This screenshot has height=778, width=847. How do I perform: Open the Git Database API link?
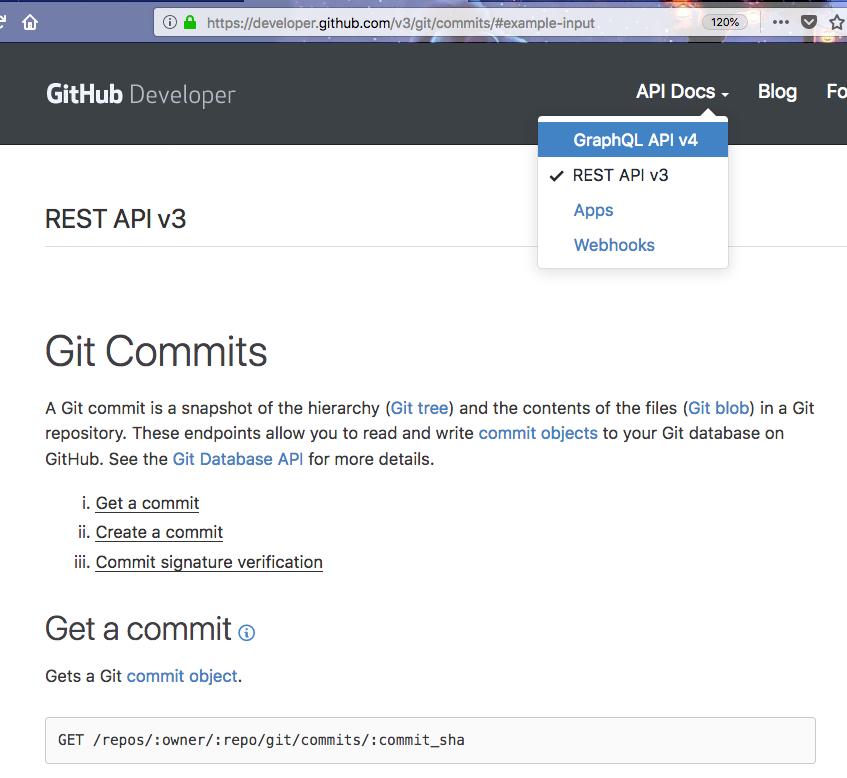[238, 459]
